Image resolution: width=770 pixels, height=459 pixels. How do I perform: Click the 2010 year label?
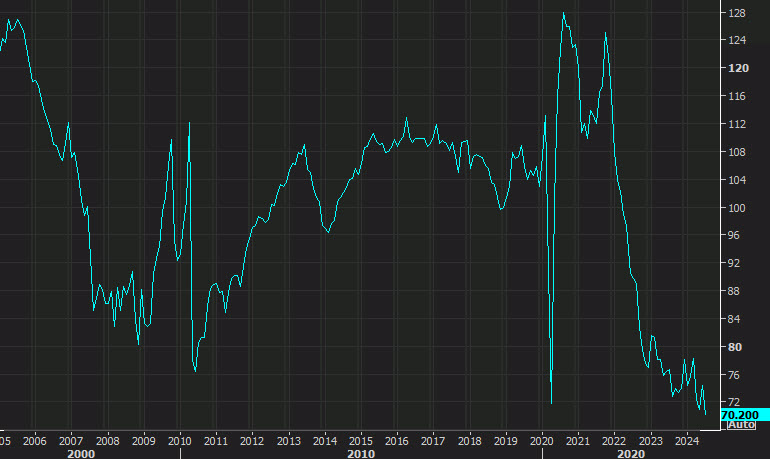coord(180,441)
